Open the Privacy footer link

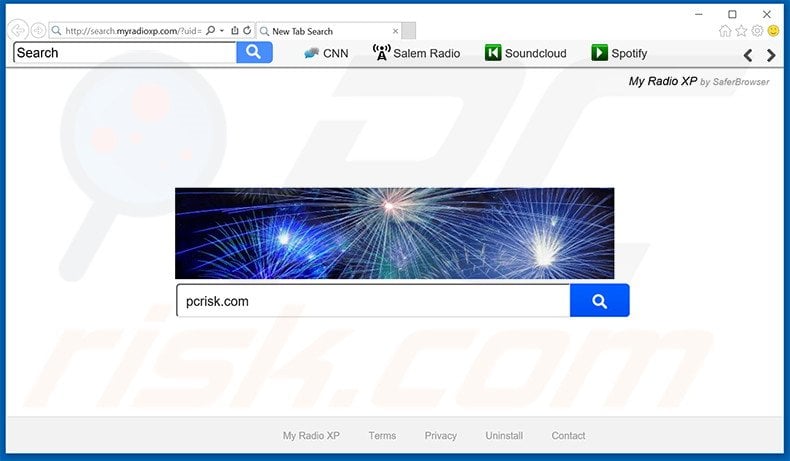point(440,436)
